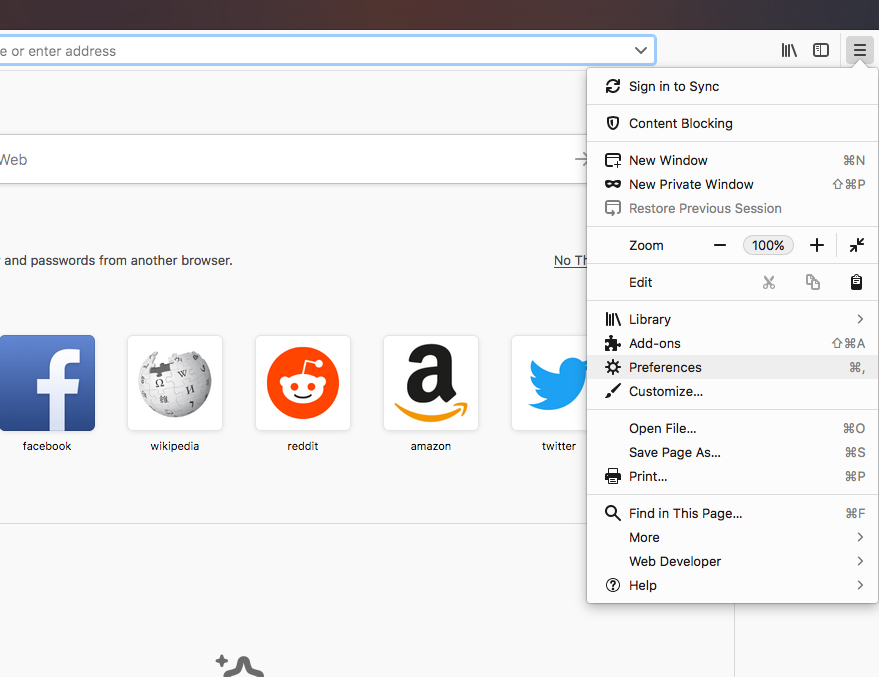The image size is (879, 677).
Task: Click the No Thanks link
Action: click(570, 261)
